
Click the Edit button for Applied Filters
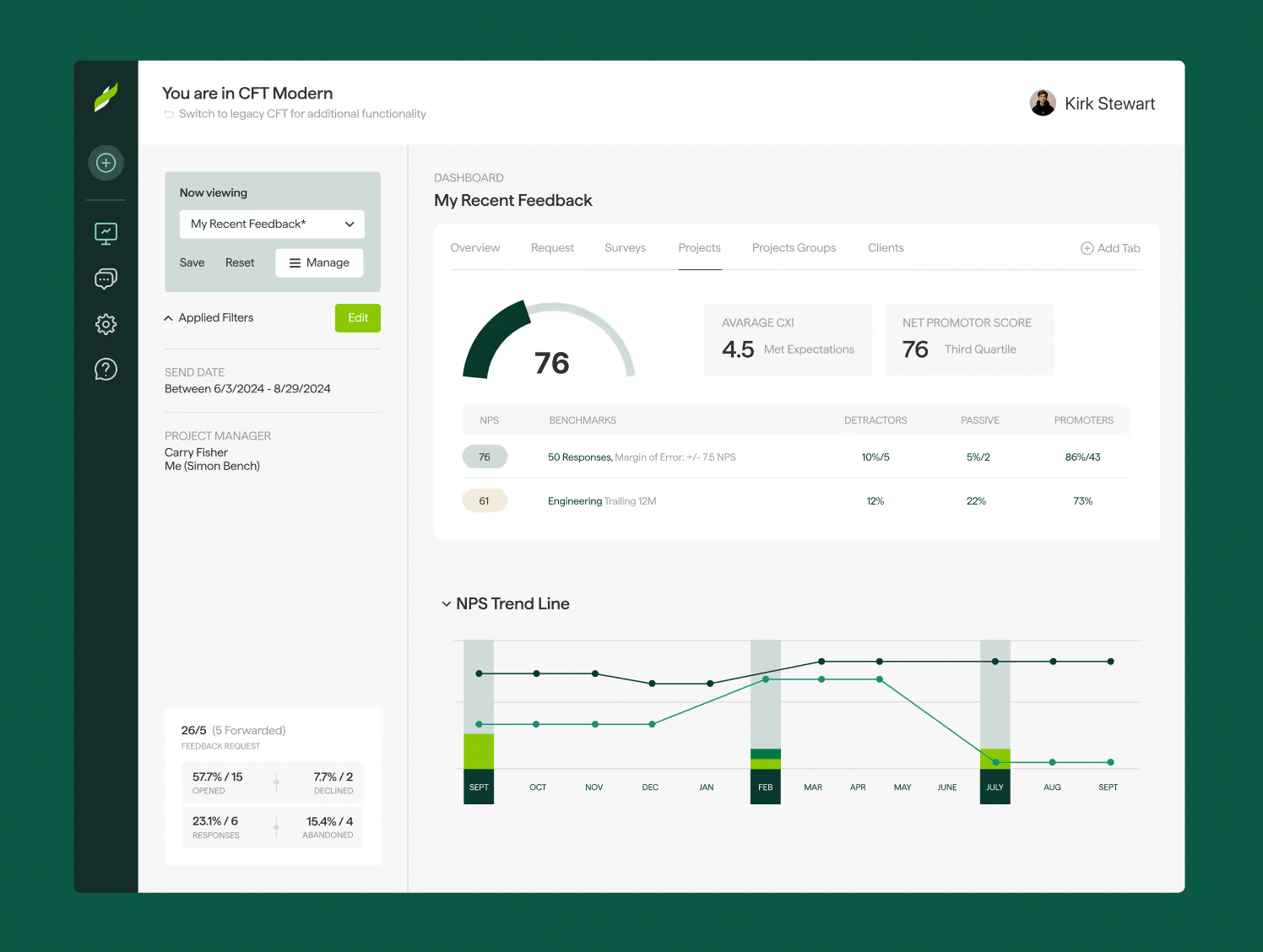coord(357,318)
